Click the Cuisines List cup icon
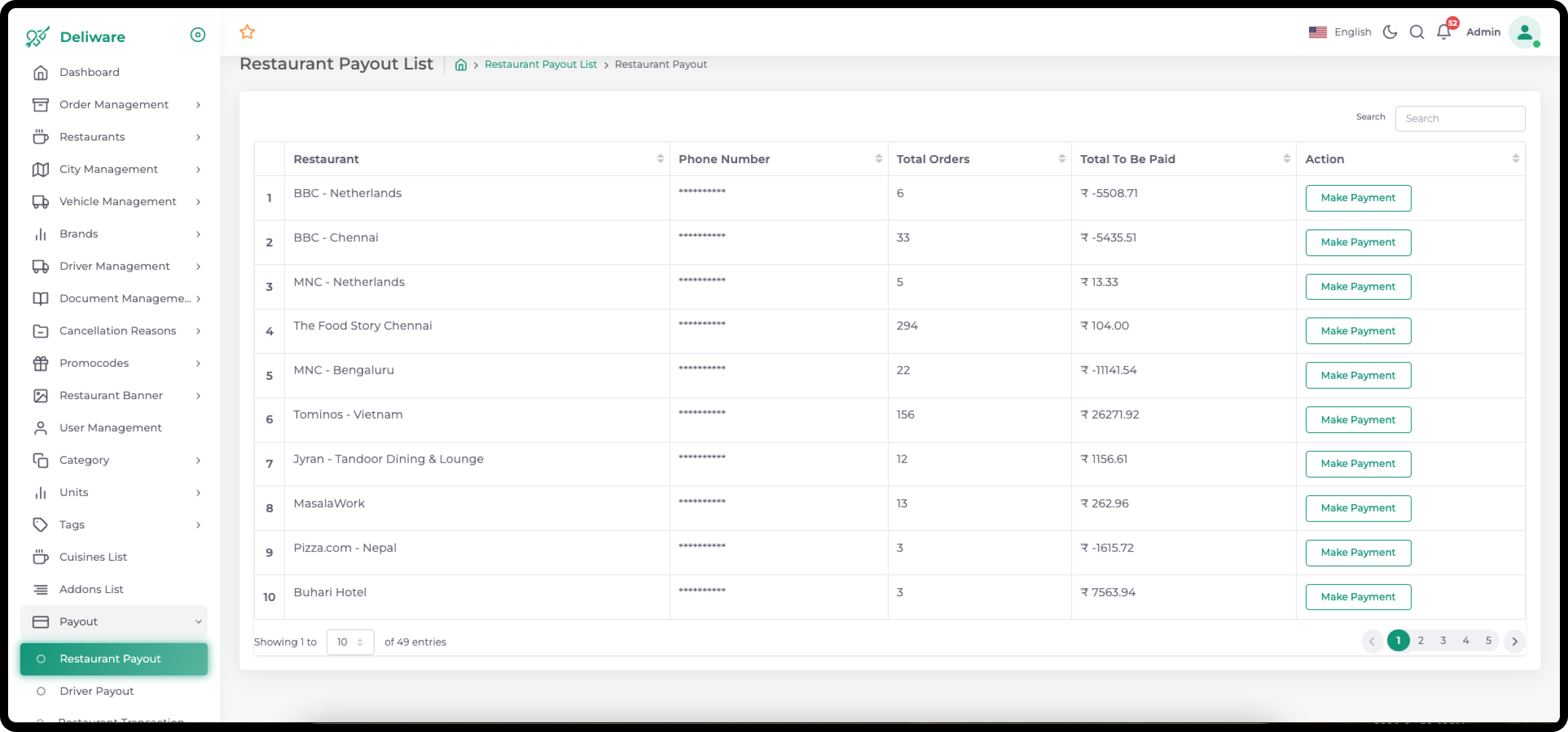The image size is (1568, 732). pos(40,557)
